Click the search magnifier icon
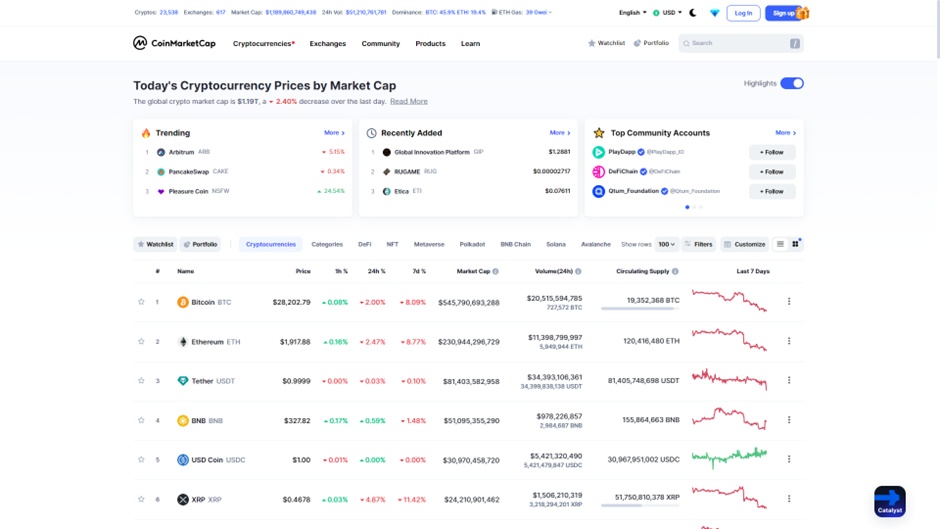Screen dimensions: 940x529 pyautogui.click(x=686, y=43)
